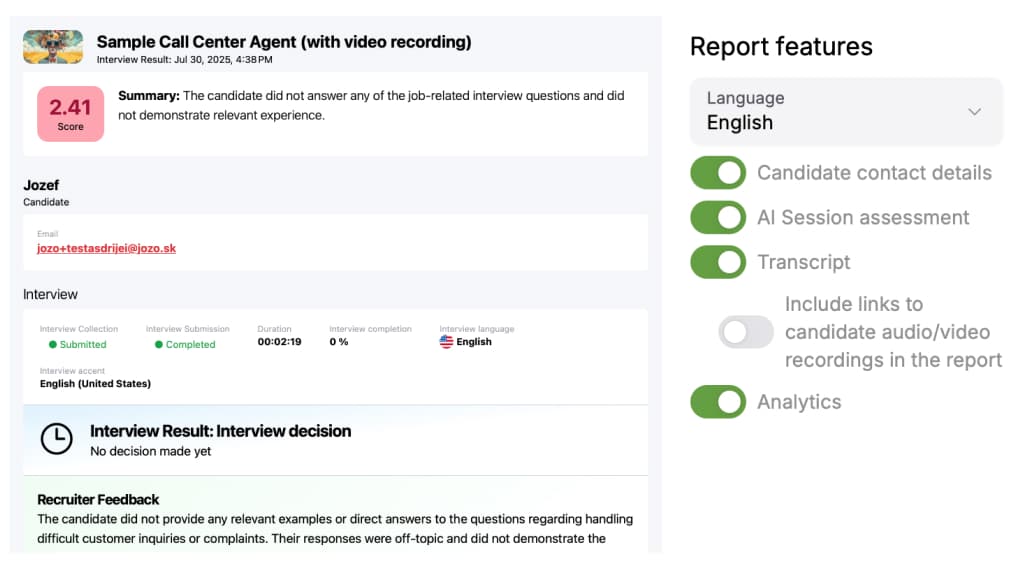Click the Language dropdown chevron arrow
The image size is (1024, 576).
click(x=974, y=112)
